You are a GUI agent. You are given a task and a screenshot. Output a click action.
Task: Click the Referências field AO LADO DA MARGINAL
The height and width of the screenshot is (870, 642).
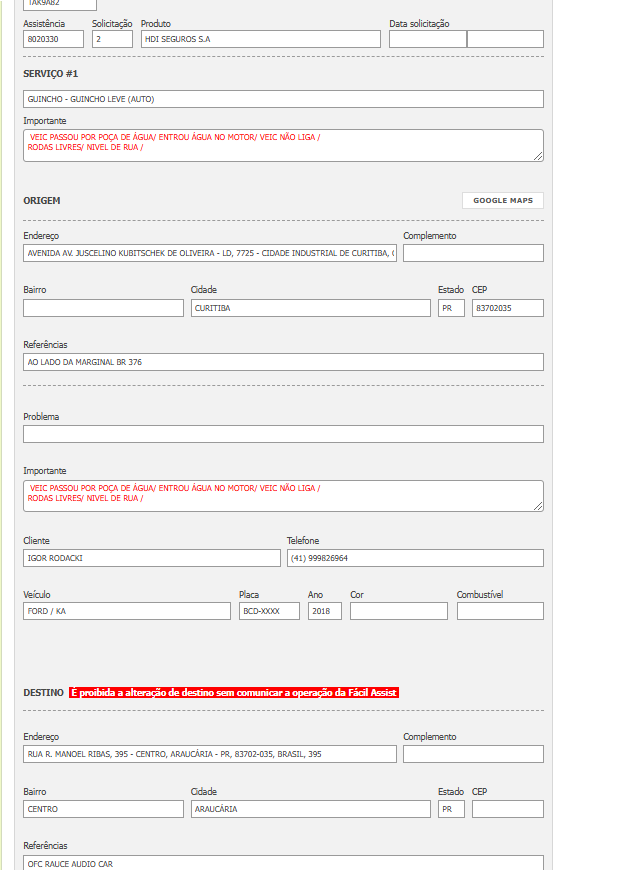point(284,362)
